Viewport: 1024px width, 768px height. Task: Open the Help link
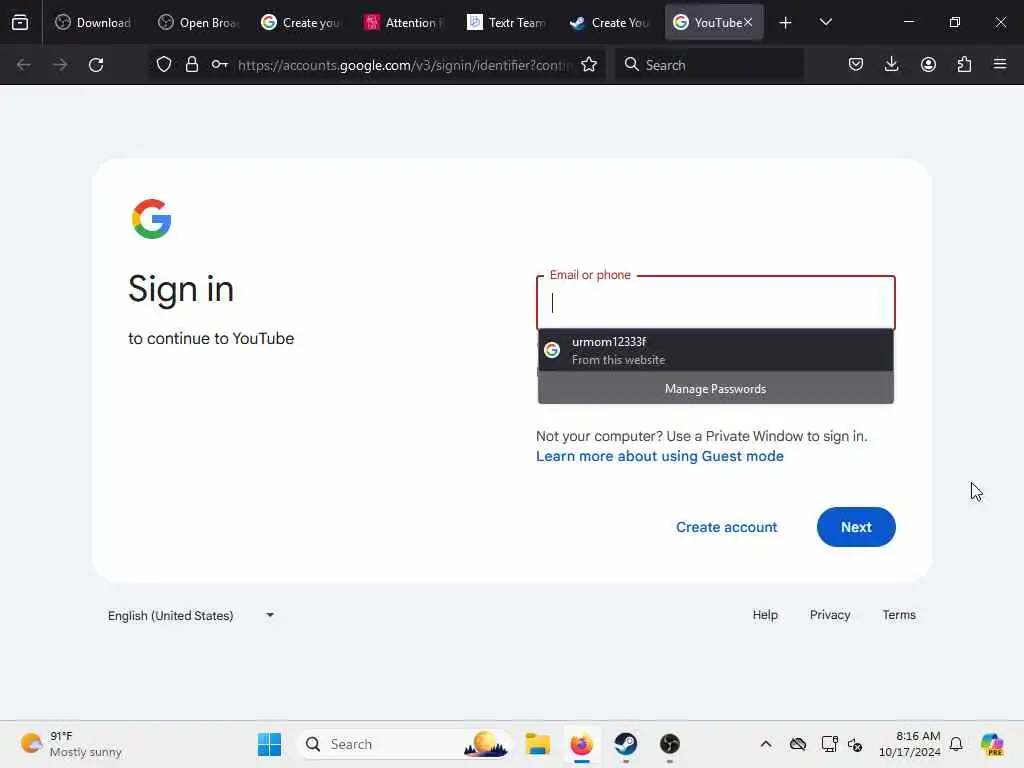coord(765,615)
